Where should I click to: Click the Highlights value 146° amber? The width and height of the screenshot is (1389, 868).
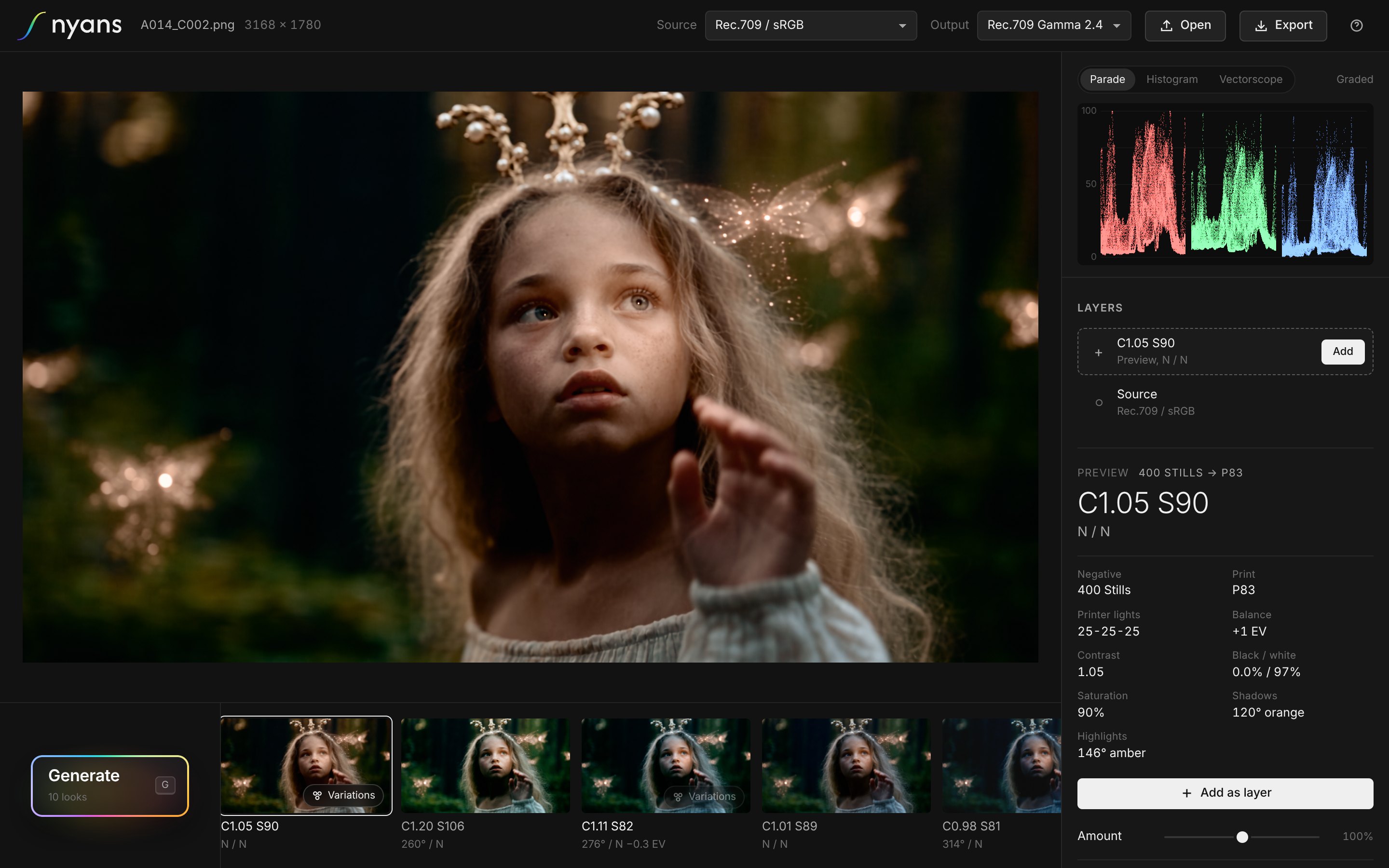point(1111,753)
